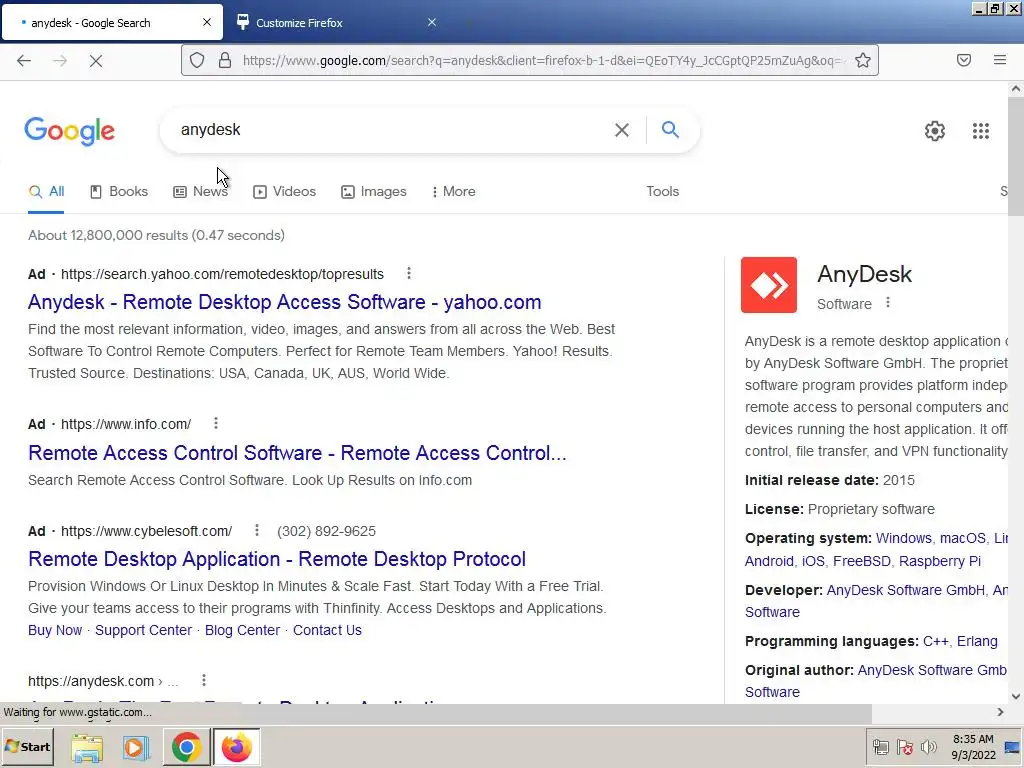Viewport: 1024px width, 768px height.
Task: Click the scrollbar up arrow
Action: tap(1016, 89)
